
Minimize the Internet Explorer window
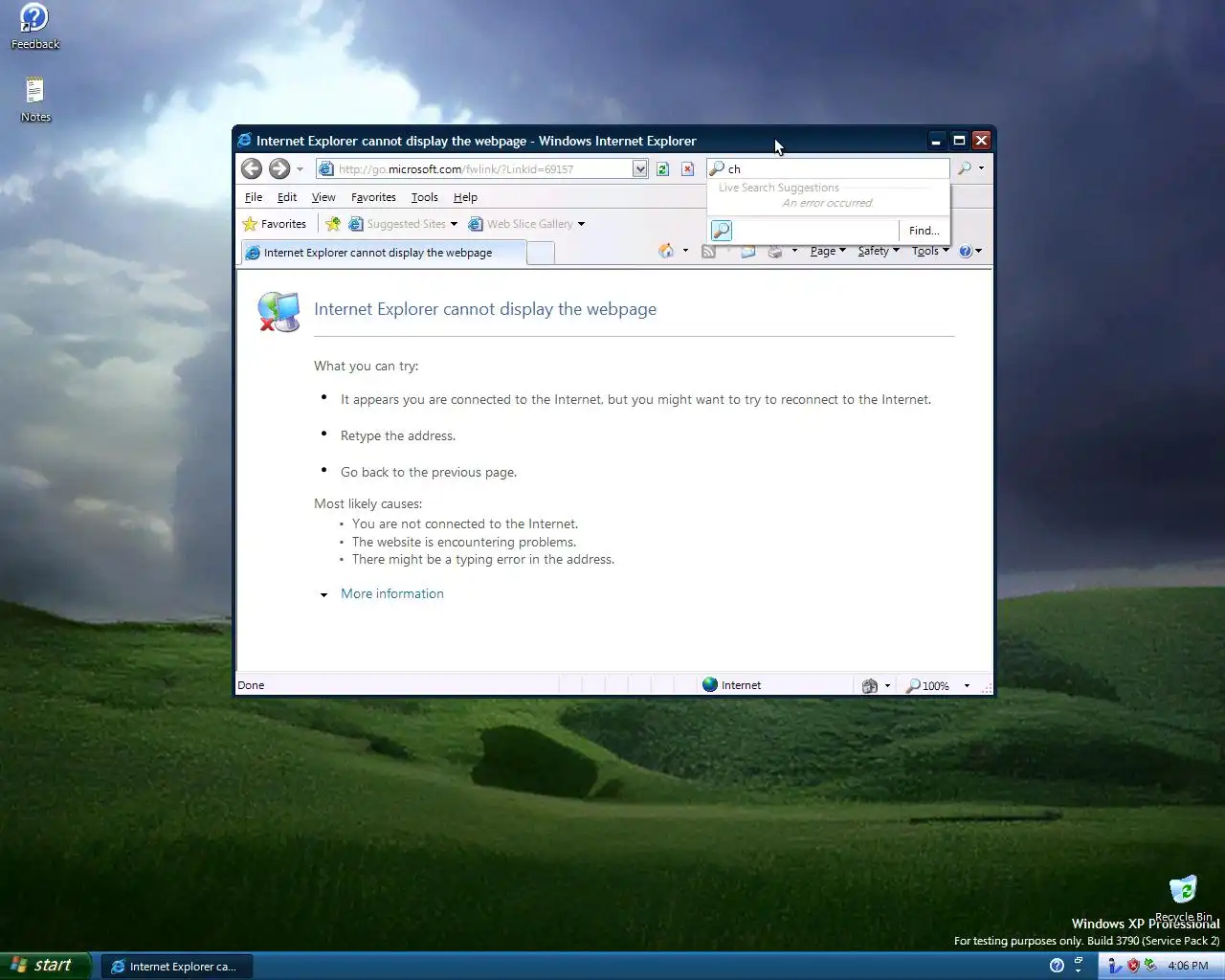click(936, 141)
